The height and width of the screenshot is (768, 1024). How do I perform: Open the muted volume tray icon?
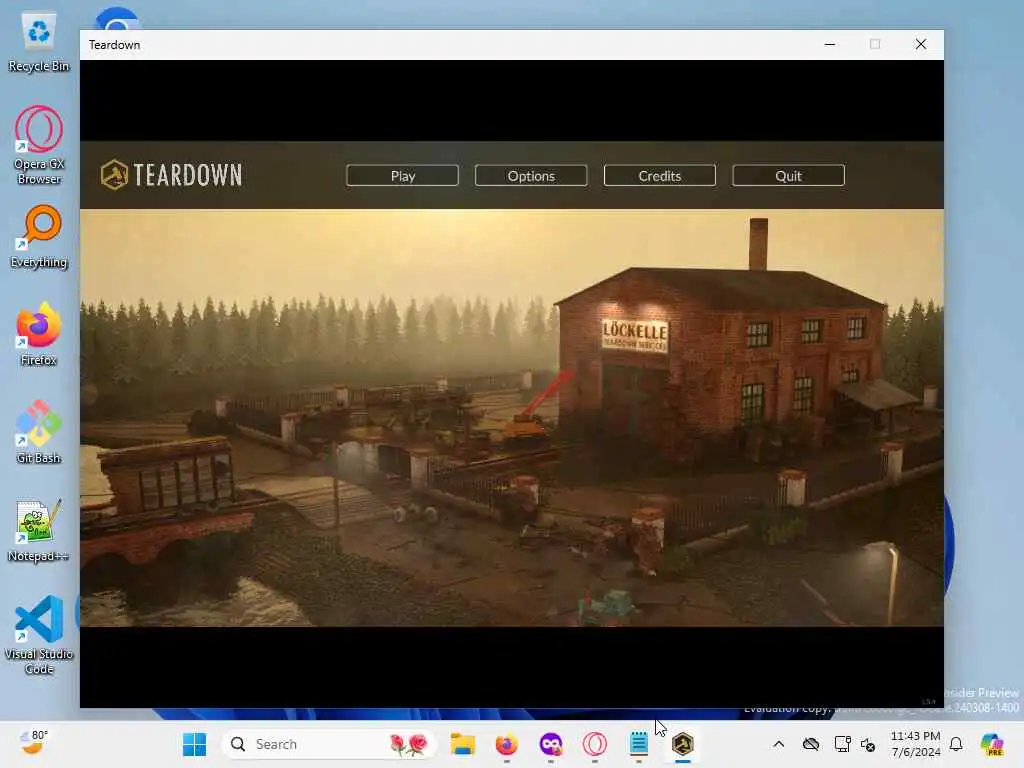[868, 744]
